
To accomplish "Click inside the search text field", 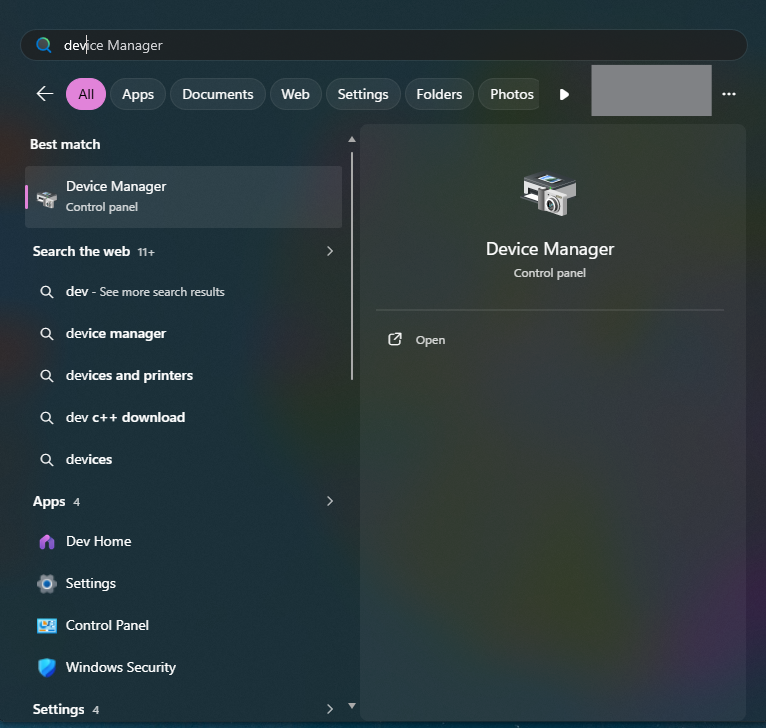I will point(383,45).
